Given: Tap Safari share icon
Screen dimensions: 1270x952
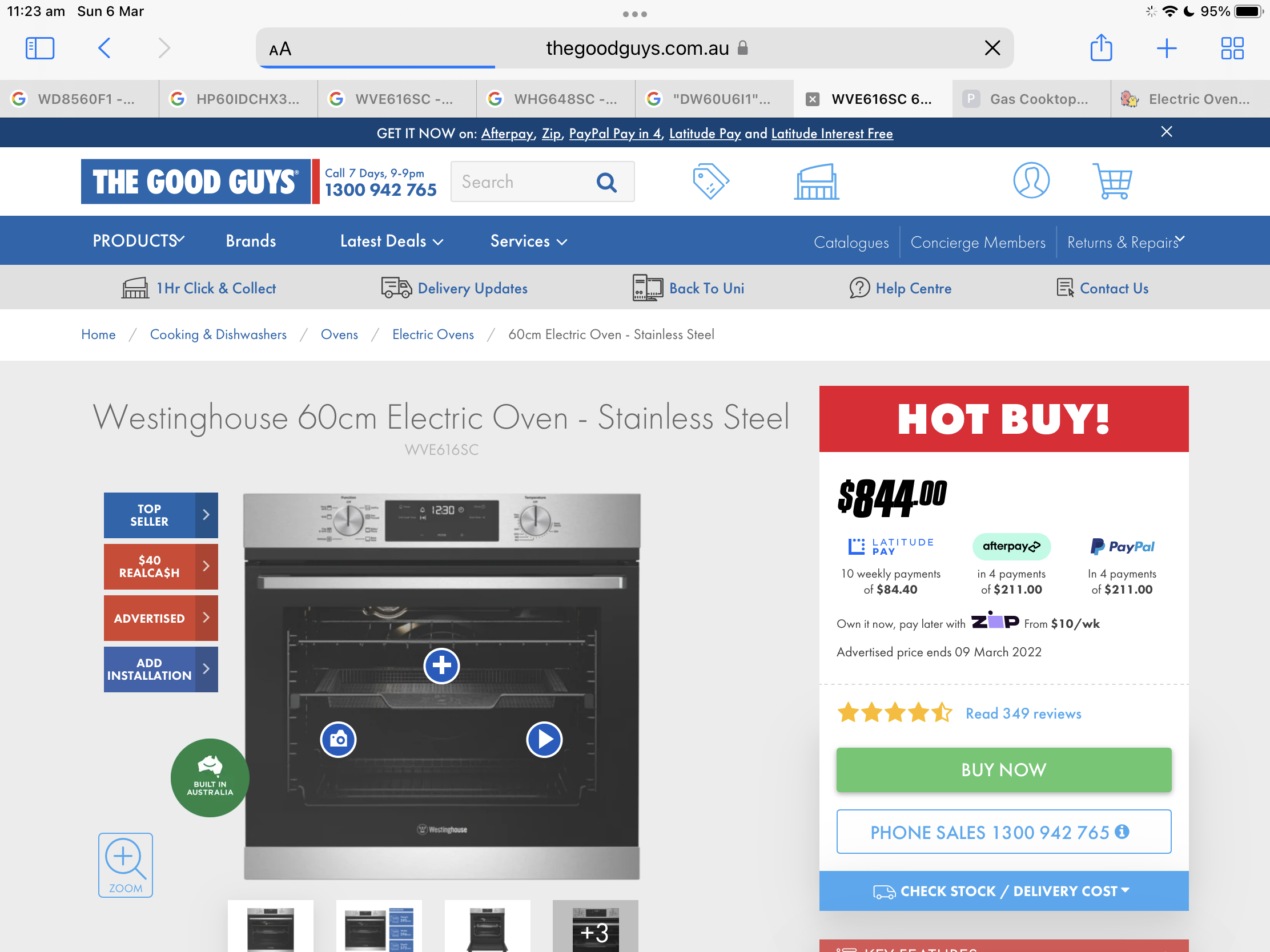Looking at the screenshot, I should [1100, 47].
